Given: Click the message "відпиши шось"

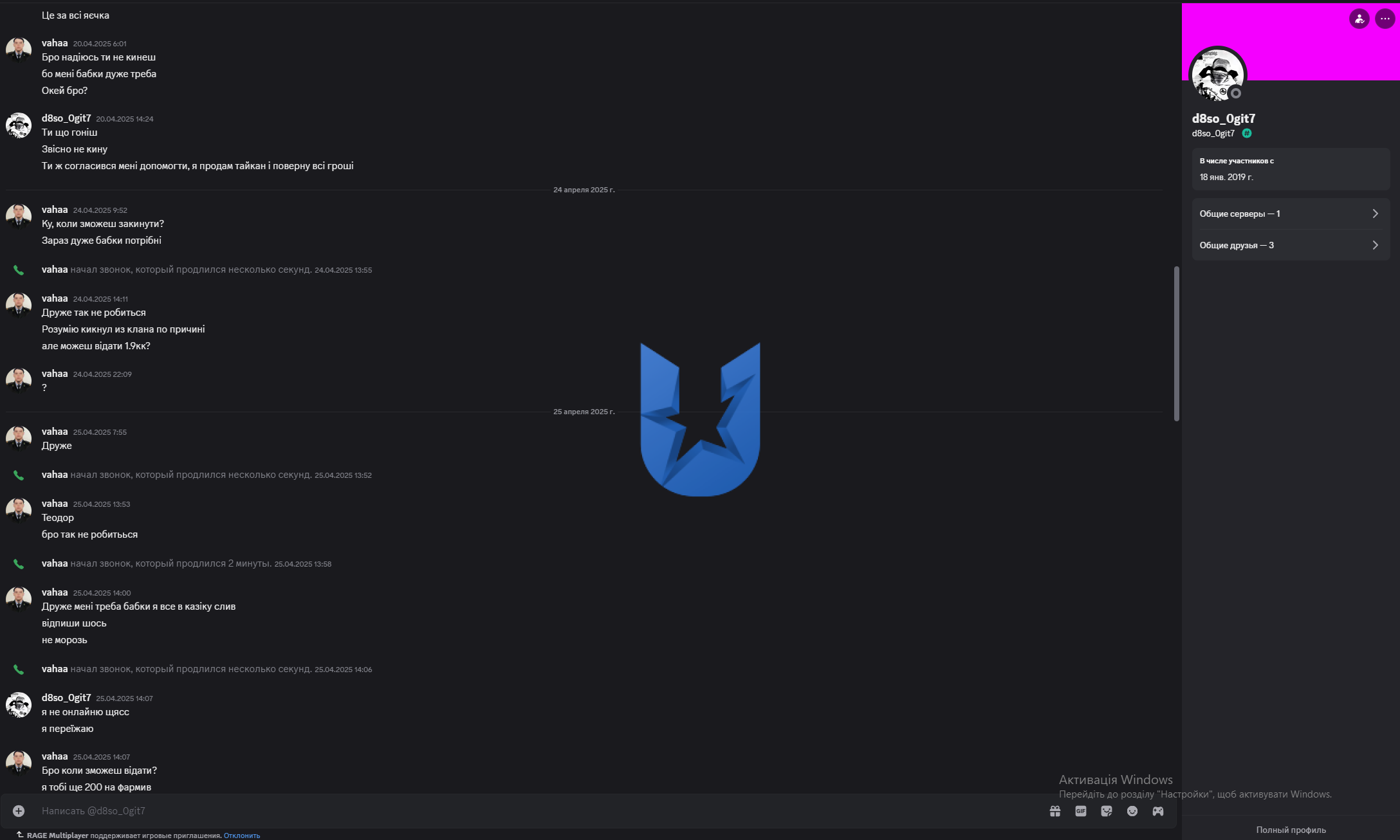Looking at the screenshot, I should 74,623.
